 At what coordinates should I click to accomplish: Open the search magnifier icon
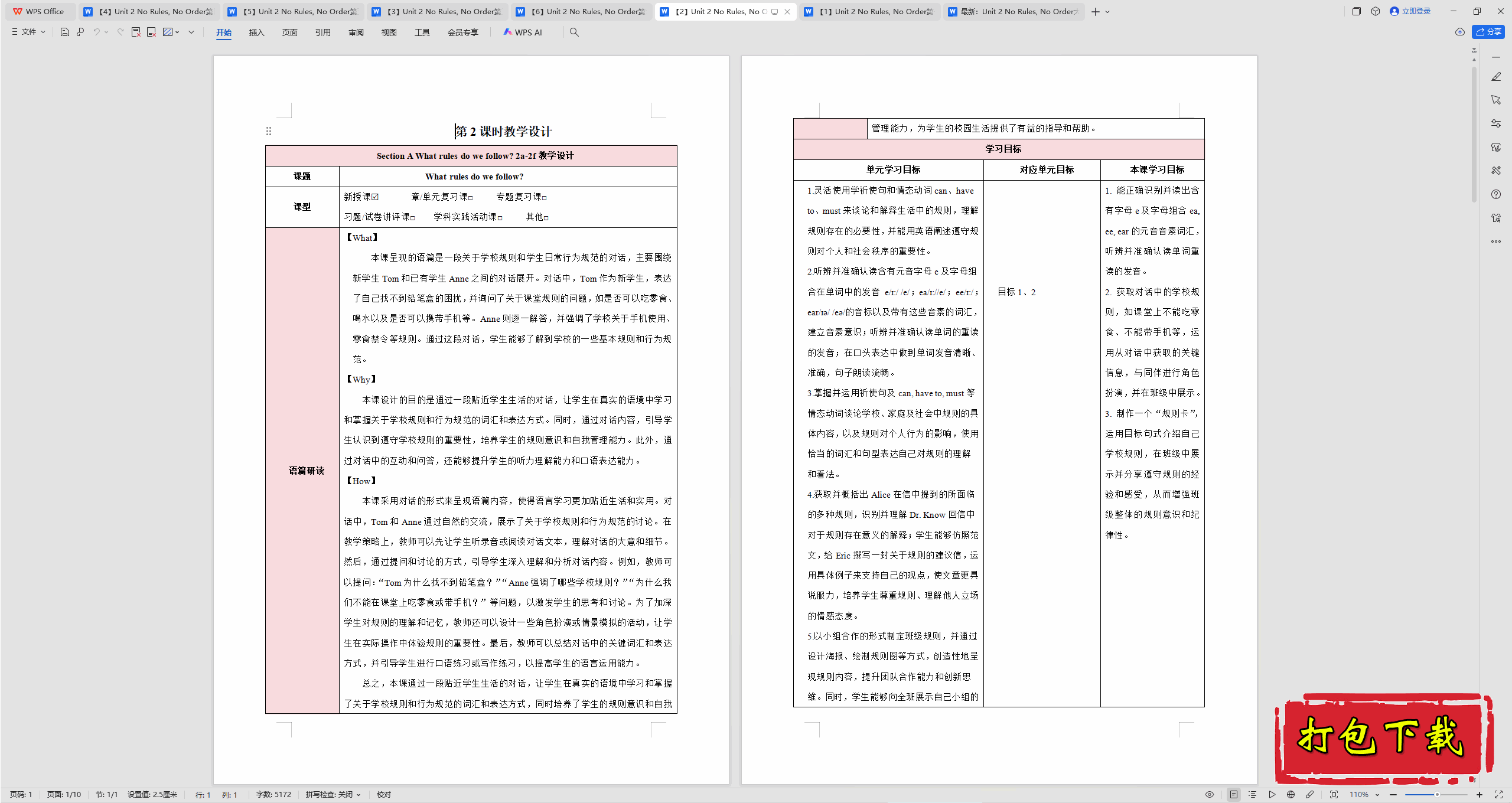click(x=574, y=32)
